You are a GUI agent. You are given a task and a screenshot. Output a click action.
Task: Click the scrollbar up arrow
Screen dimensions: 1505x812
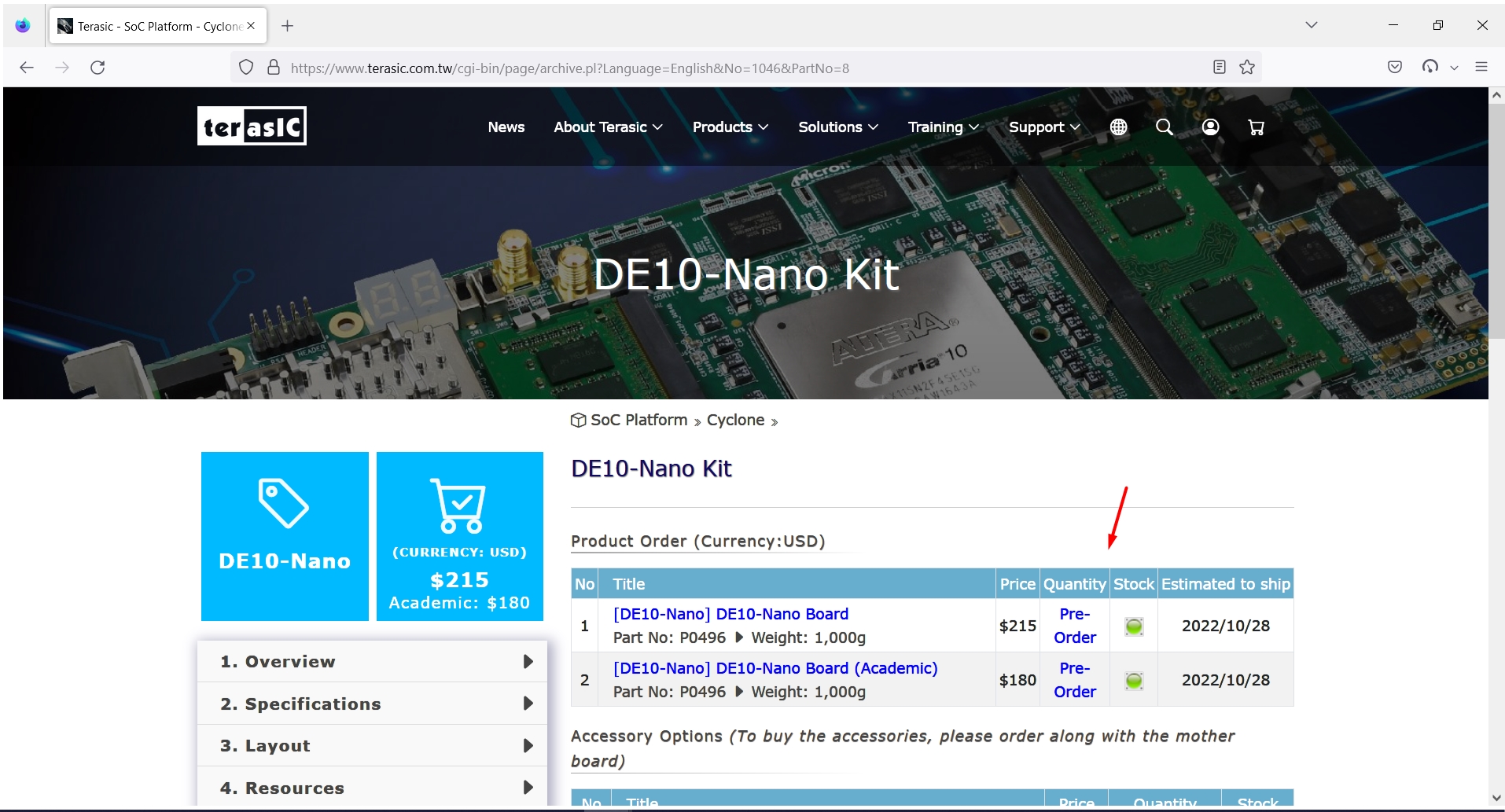click(1496, 95)
